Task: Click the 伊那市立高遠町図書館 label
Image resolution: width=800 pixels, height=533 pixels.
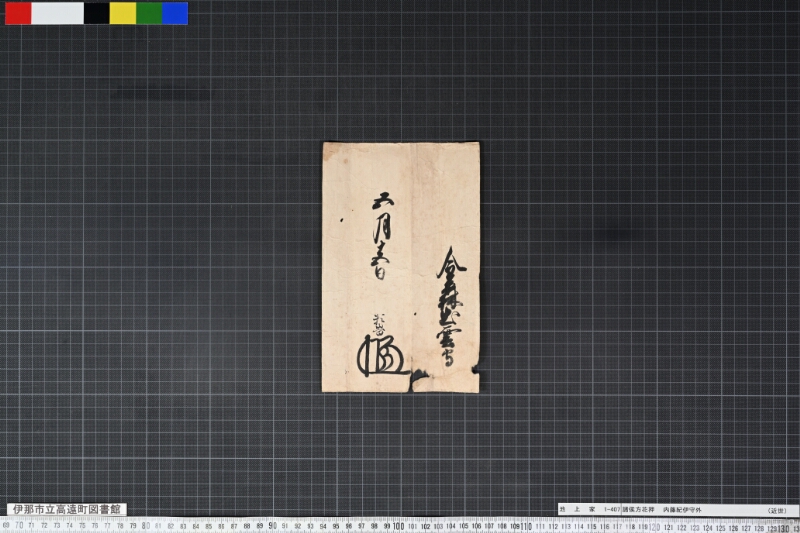Action: (x=67, y=509)
